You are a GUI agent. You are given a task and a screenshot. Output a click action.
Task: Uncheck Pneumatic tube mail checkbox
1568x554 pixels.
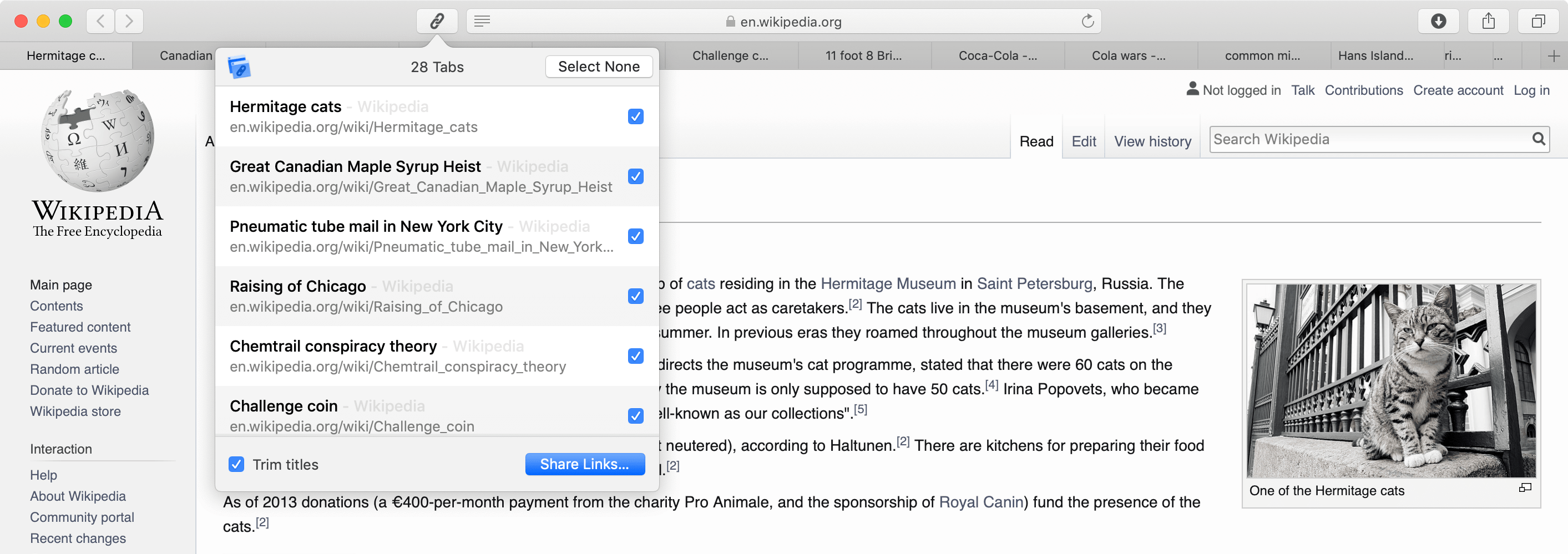tap(635, 236)
